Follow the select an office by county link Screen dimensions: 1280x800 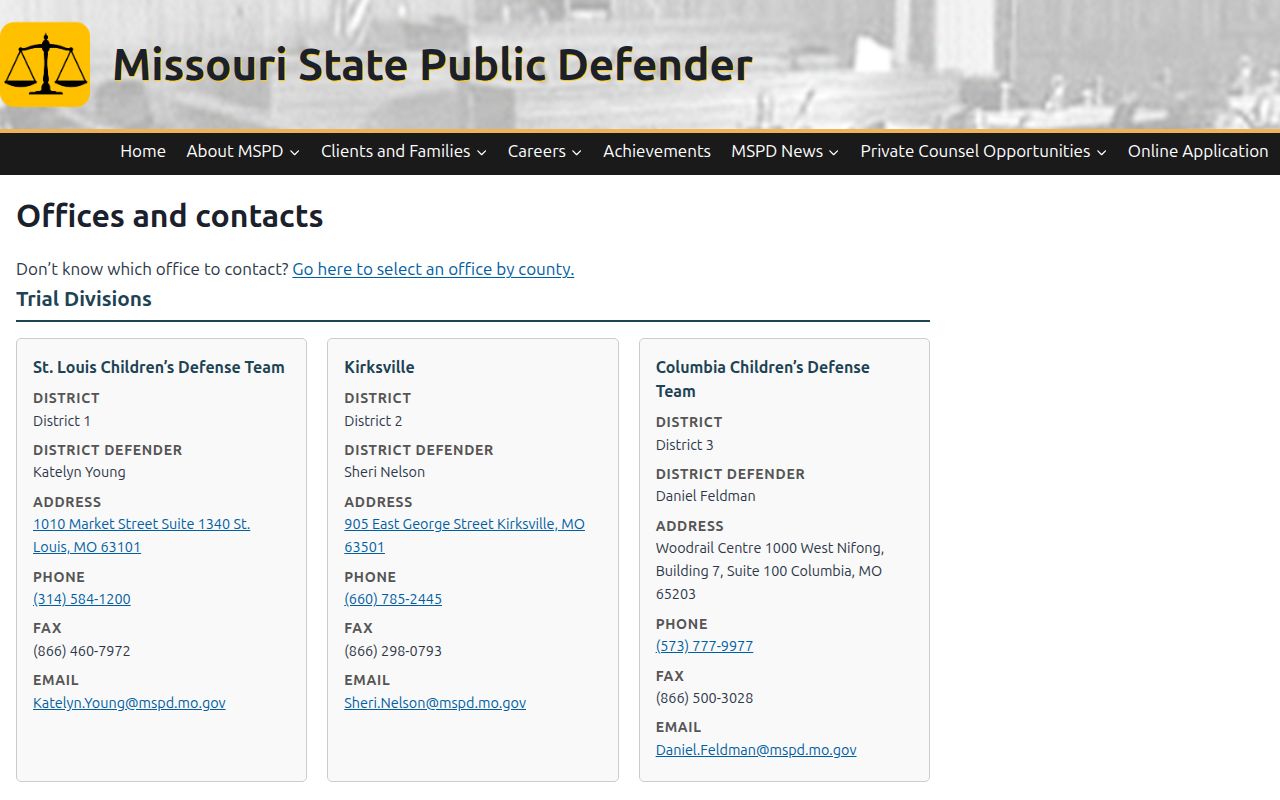433,269
